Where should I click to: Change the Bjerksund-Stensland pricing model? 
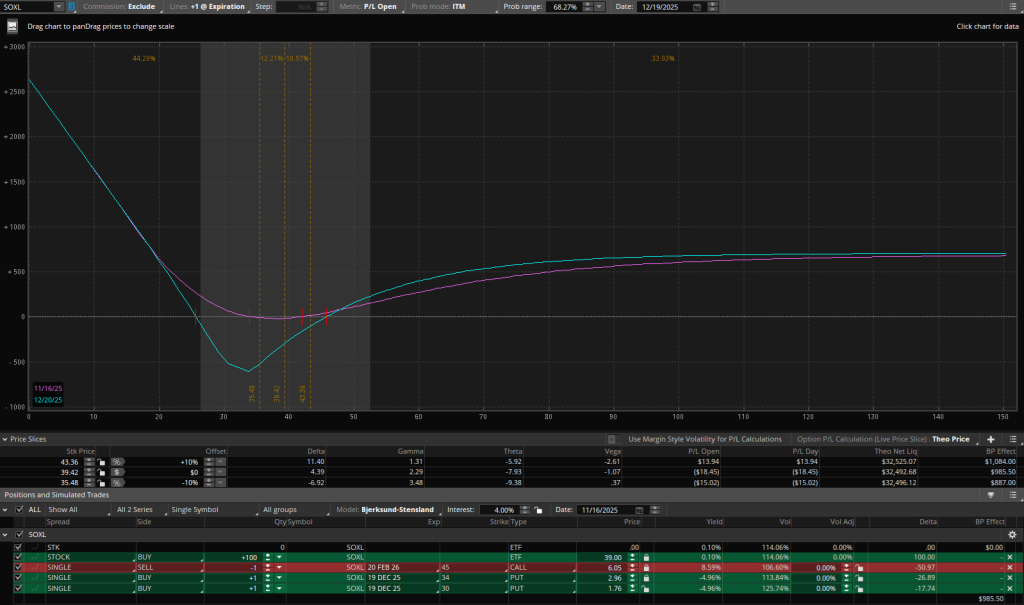point(397,510)
